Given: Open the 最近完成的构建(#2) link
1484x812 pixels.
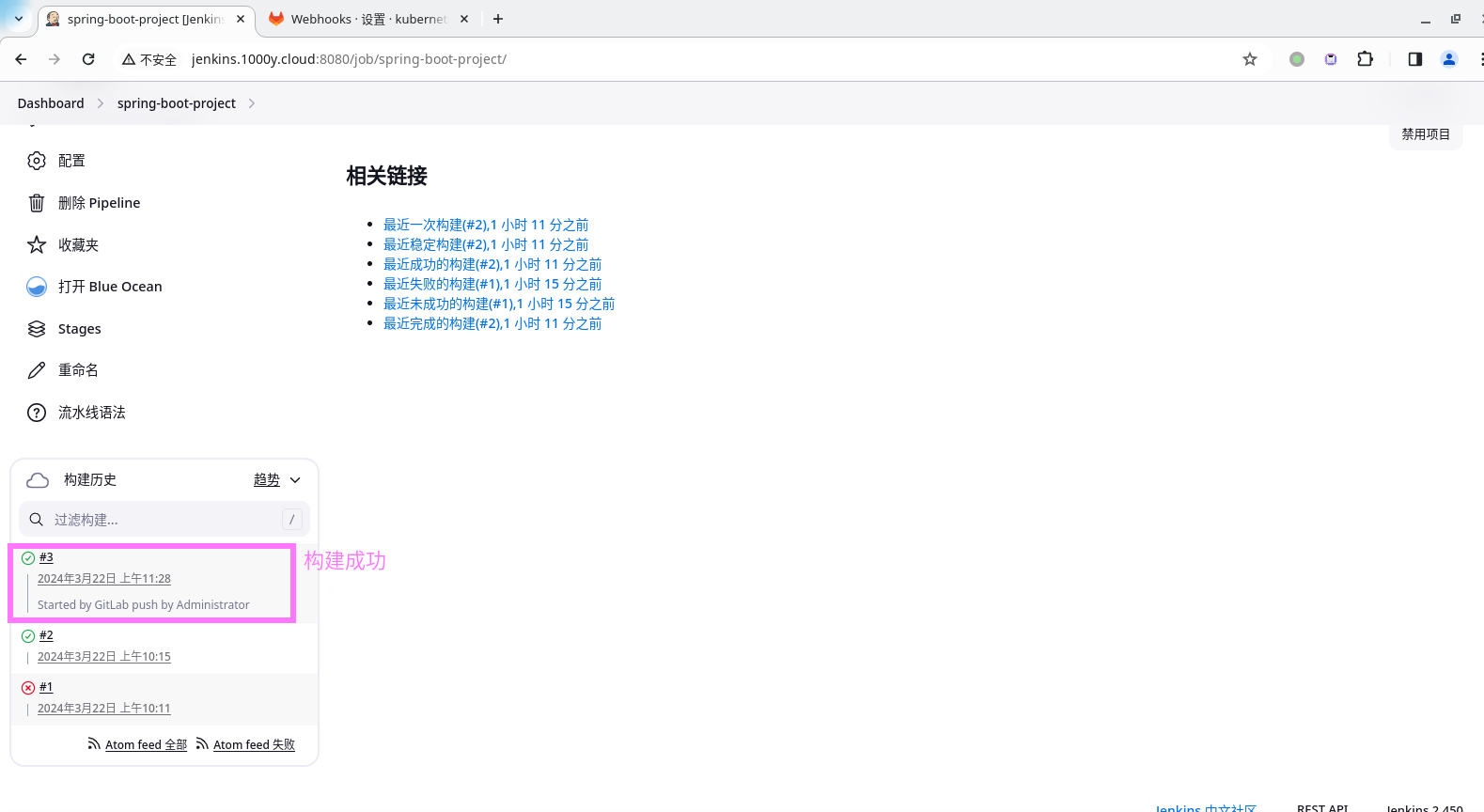Looking at the screenshot, I should point(492,323).
